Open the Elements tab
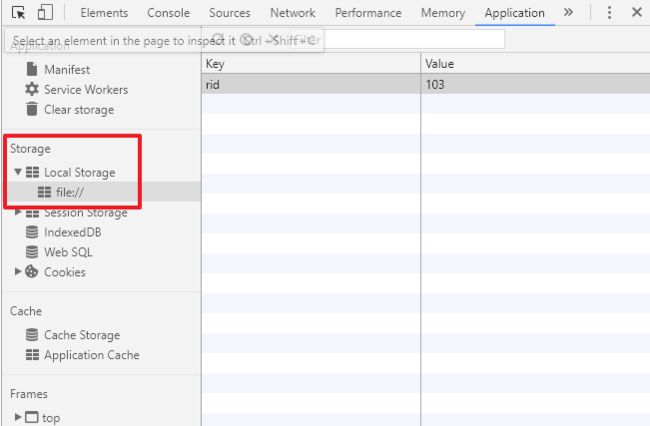The height and width of the screenshot is (426, 650). tap(104, 13)
